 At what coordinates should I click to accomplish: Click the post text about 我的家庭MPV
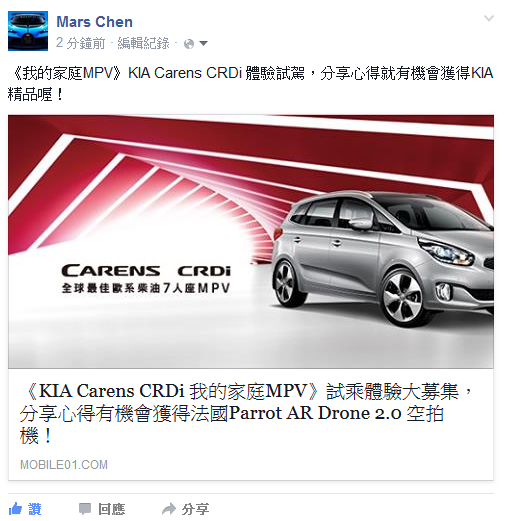[250, 84]
